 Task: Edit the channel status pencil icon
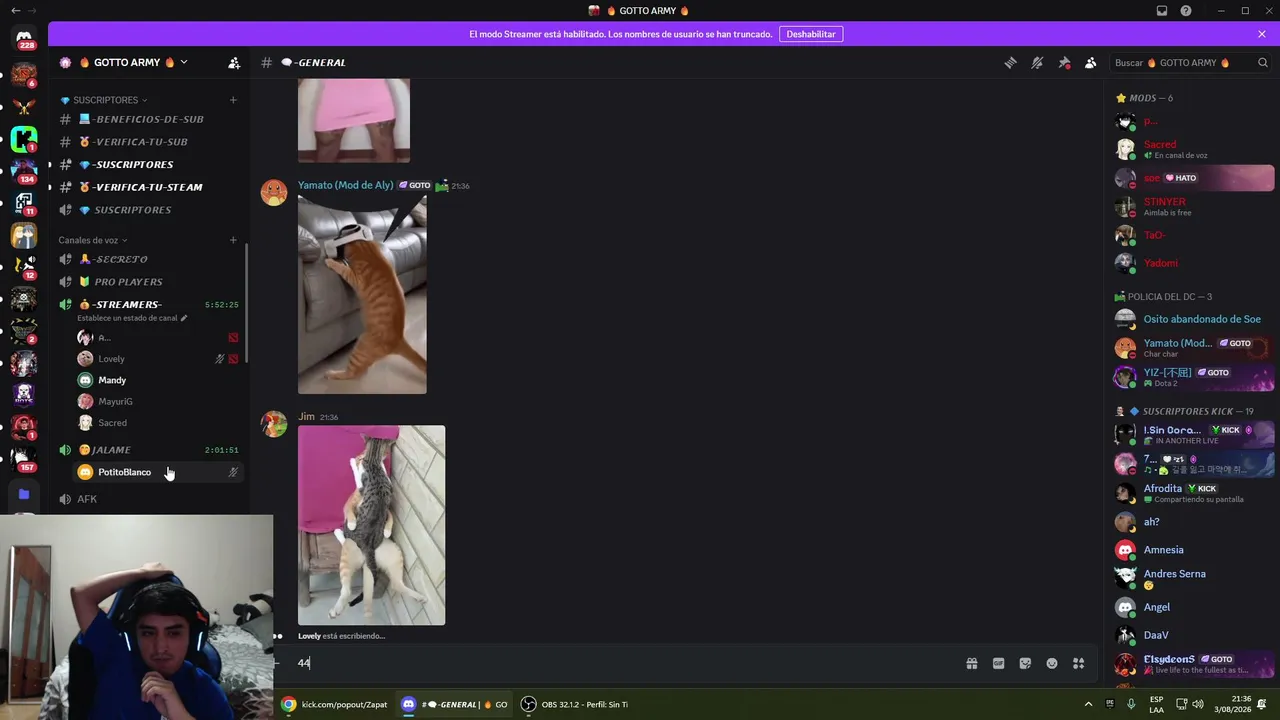pos(184,318)
